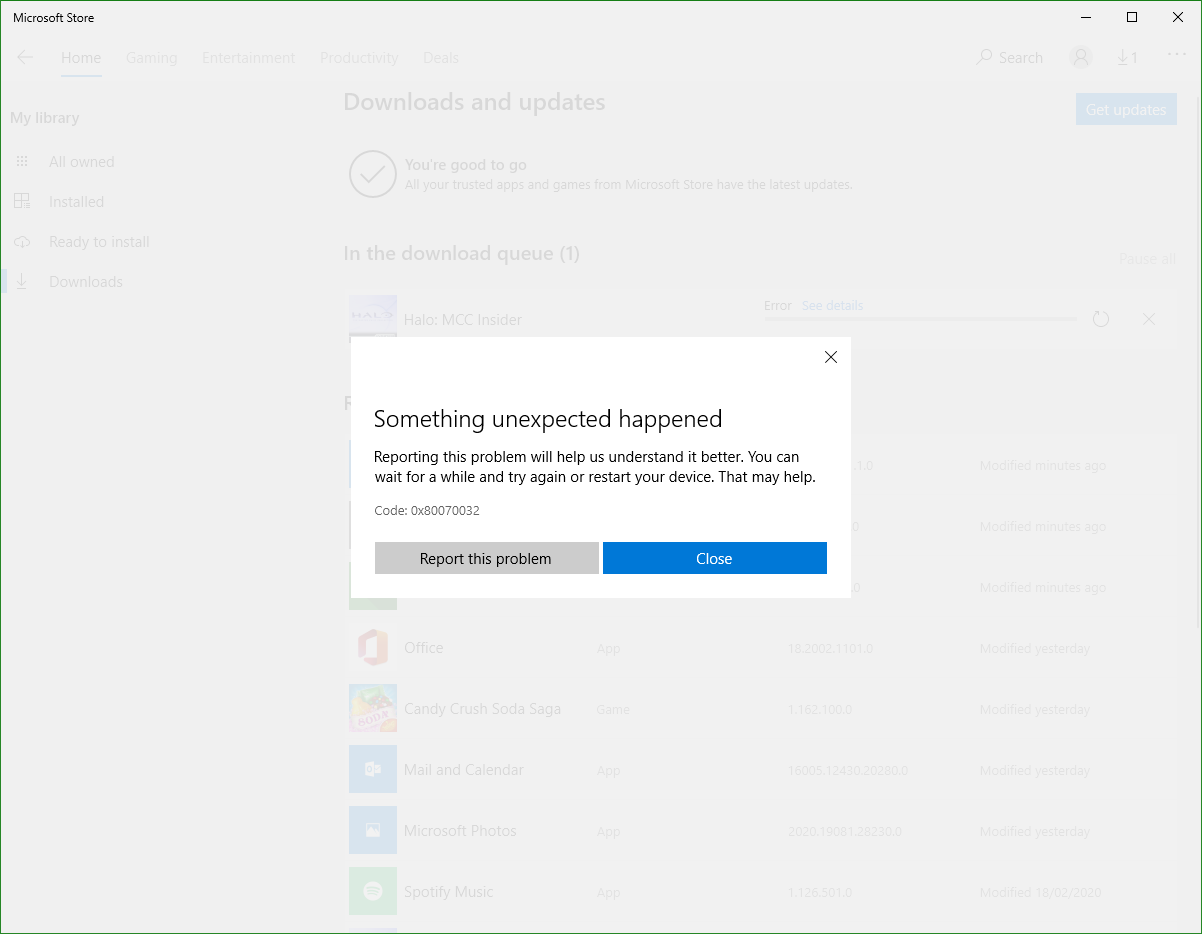
Task: Open your account profile icon
Action: (1080, 57)
